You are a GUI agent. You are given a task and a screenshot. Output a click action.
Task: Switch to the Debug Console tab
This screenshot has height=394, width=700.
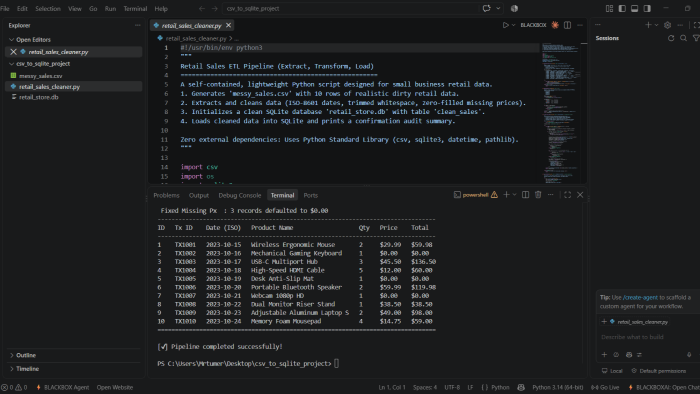coord(240,195)
